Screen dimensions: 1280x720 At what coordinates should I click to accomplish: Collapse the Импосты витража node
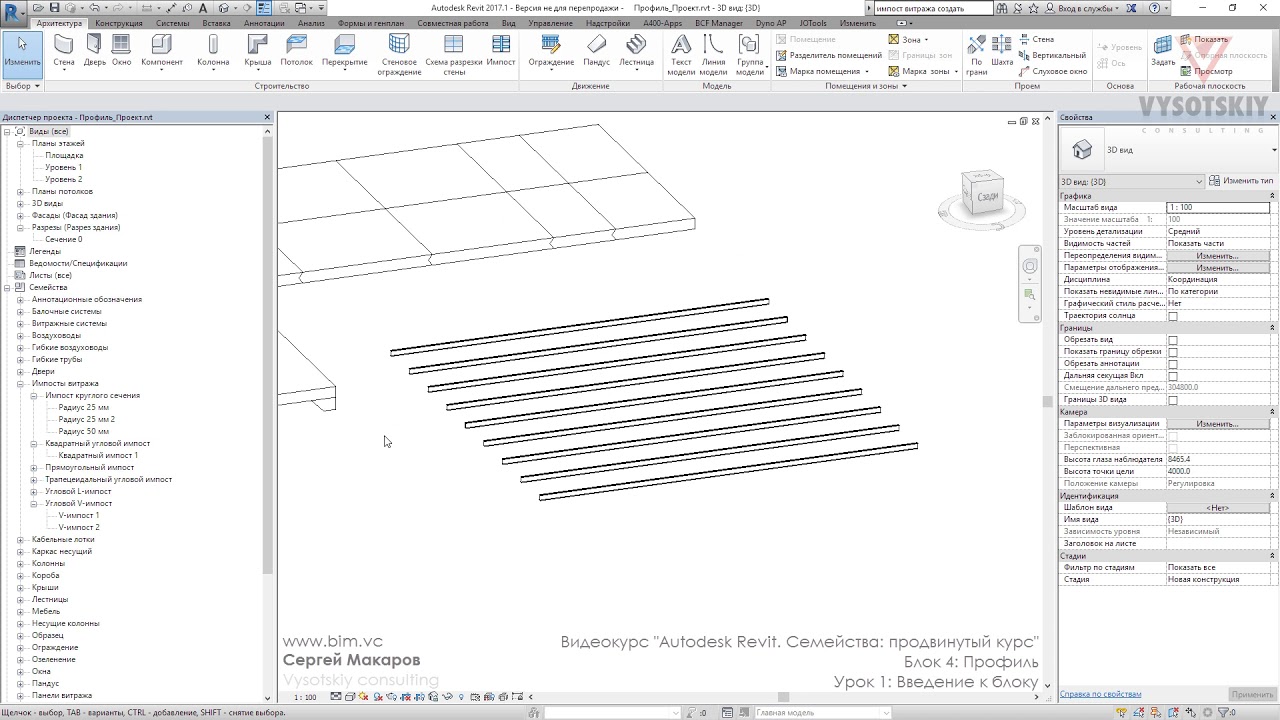(x=20, y=383)
